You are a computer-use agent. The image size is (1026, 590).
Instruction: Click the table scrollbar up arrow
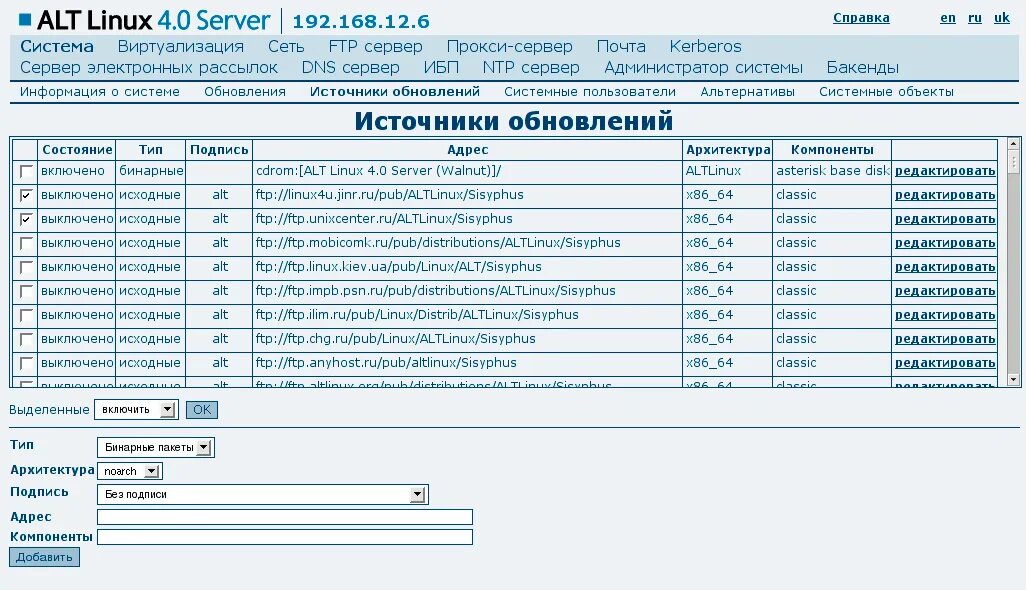click(1014, 143)
